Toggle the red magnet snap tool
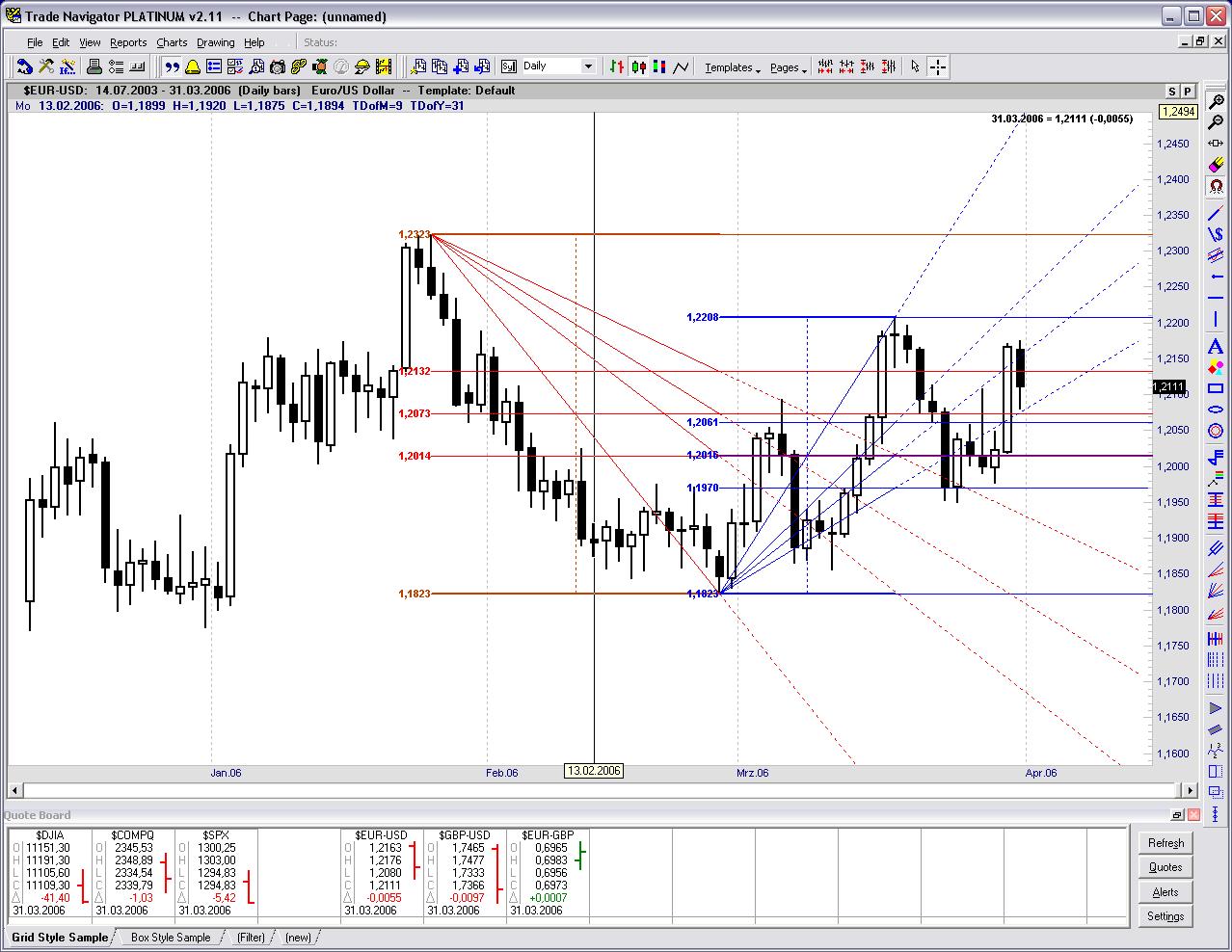 click(x=1216, y=186)
